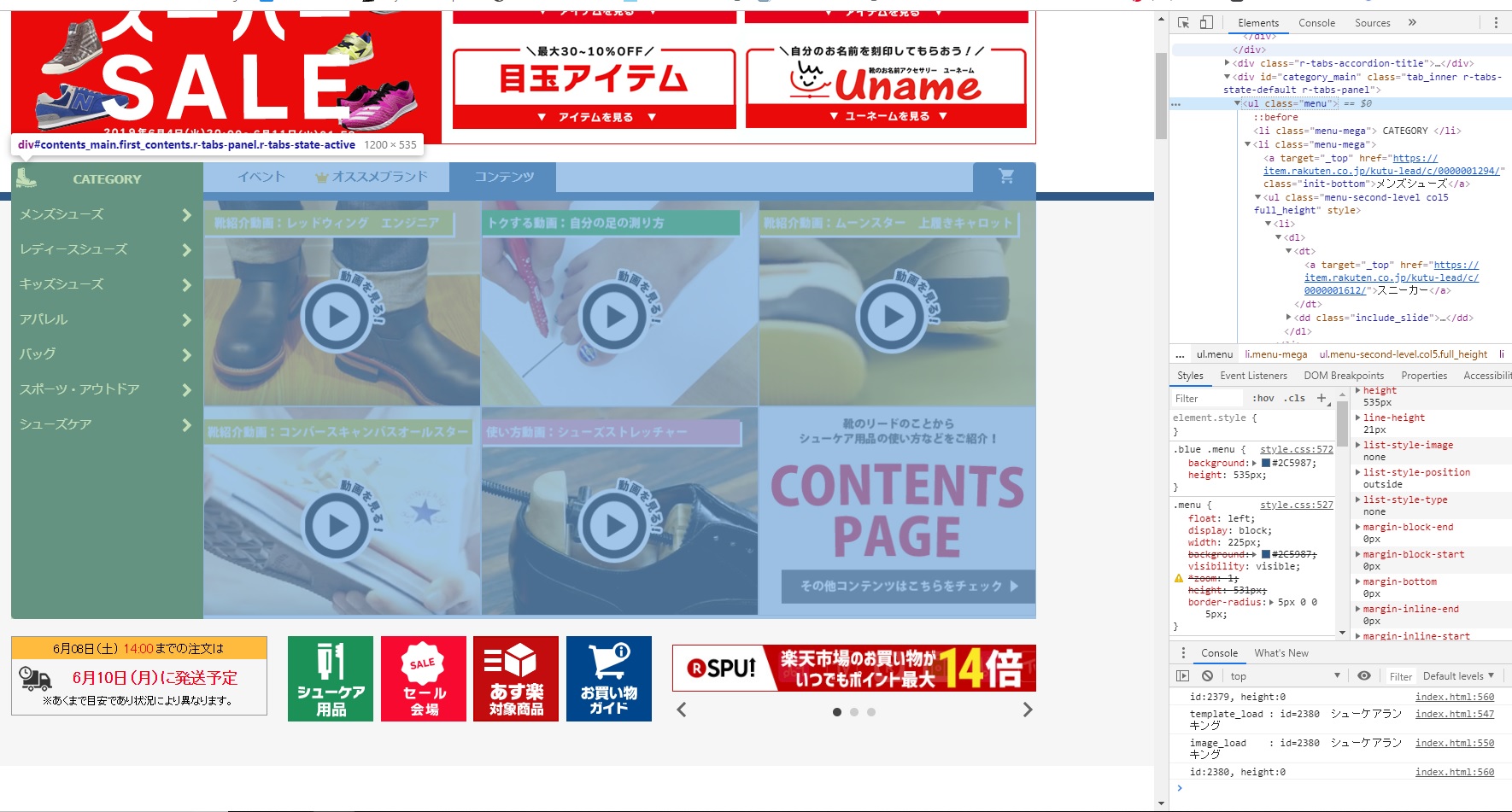Show more DevTools tabs via double chevron
The height and width of the screenshot is (812, 1512).
point(1412,23)
